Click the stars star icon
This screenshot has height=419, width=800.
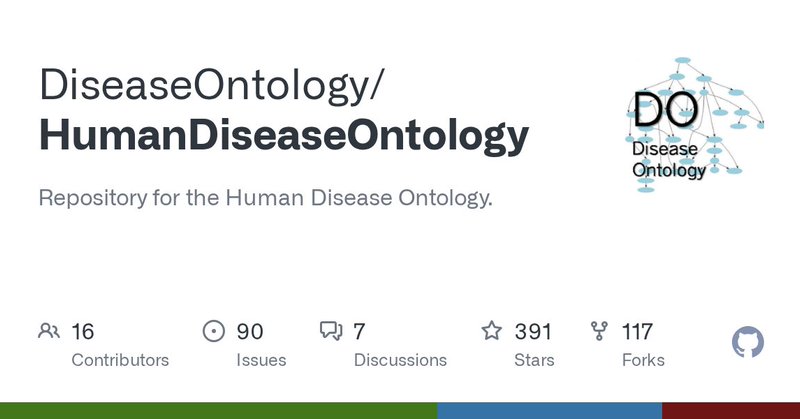click(x=491, y=331)
